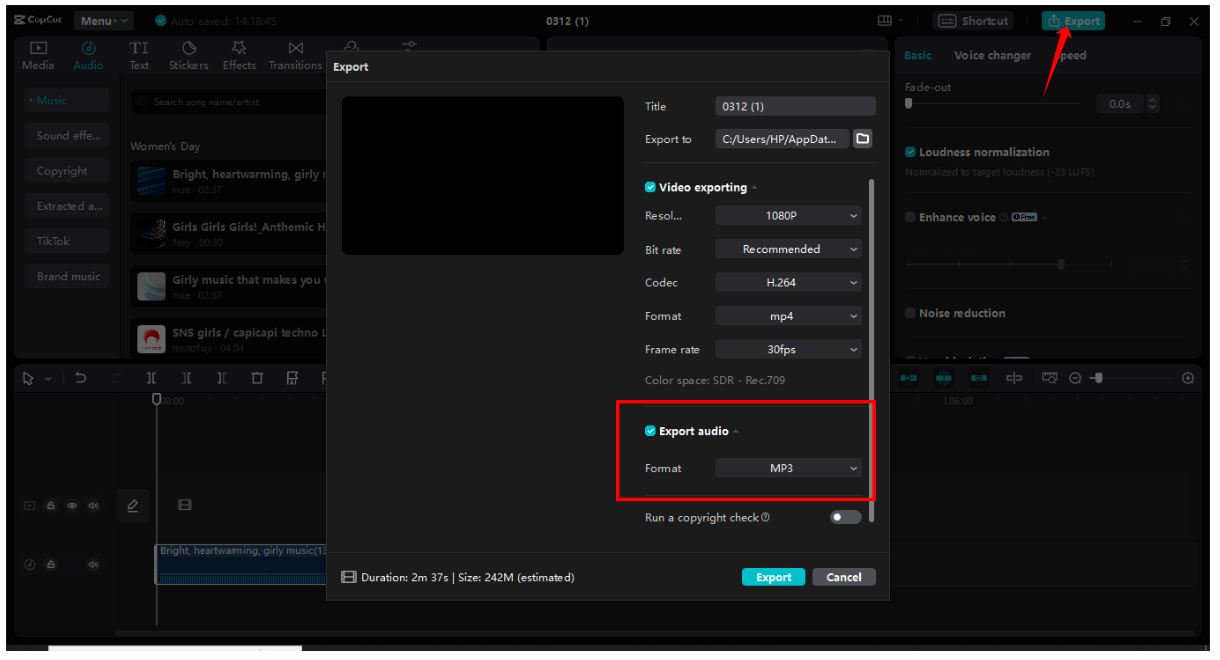
Task: Open the Stickers panel
Action: click(x=188, y=56)
